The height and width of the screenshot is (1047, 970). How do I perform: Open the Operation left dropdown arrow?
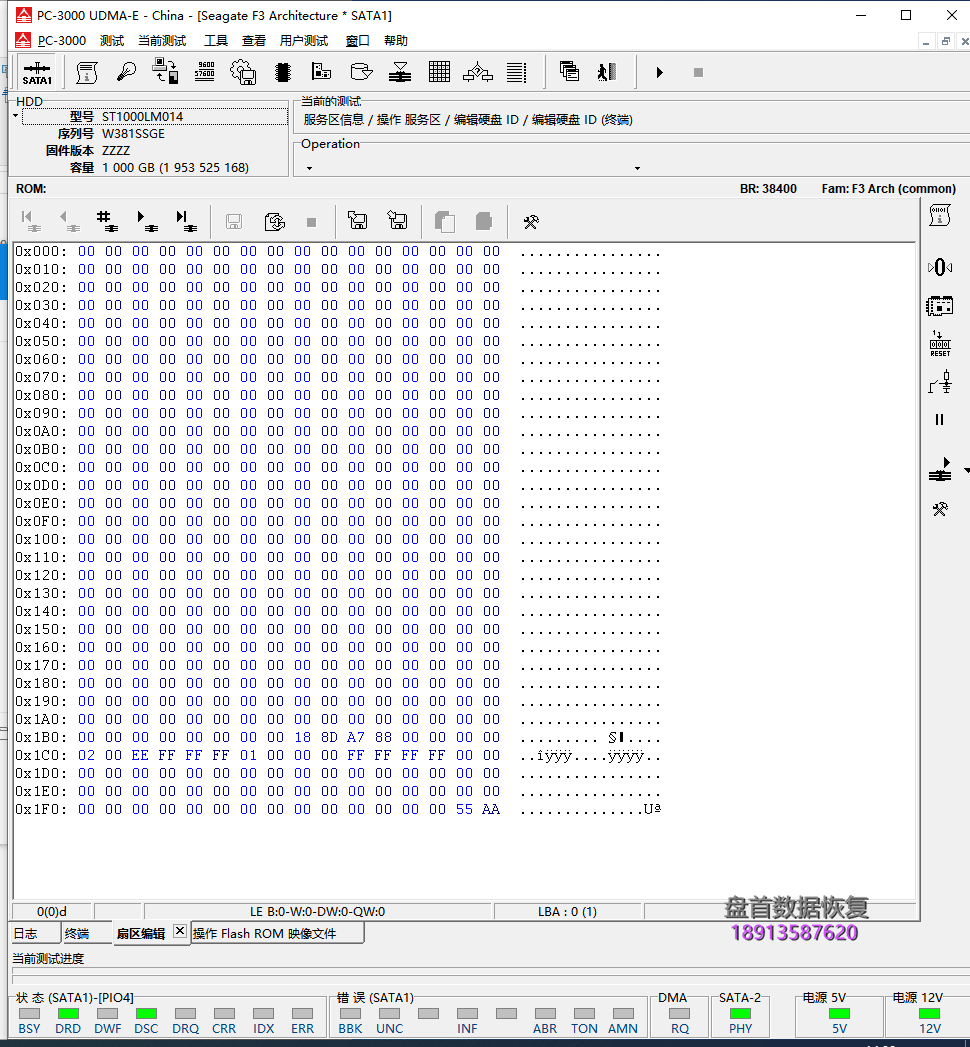pos(309,168)
